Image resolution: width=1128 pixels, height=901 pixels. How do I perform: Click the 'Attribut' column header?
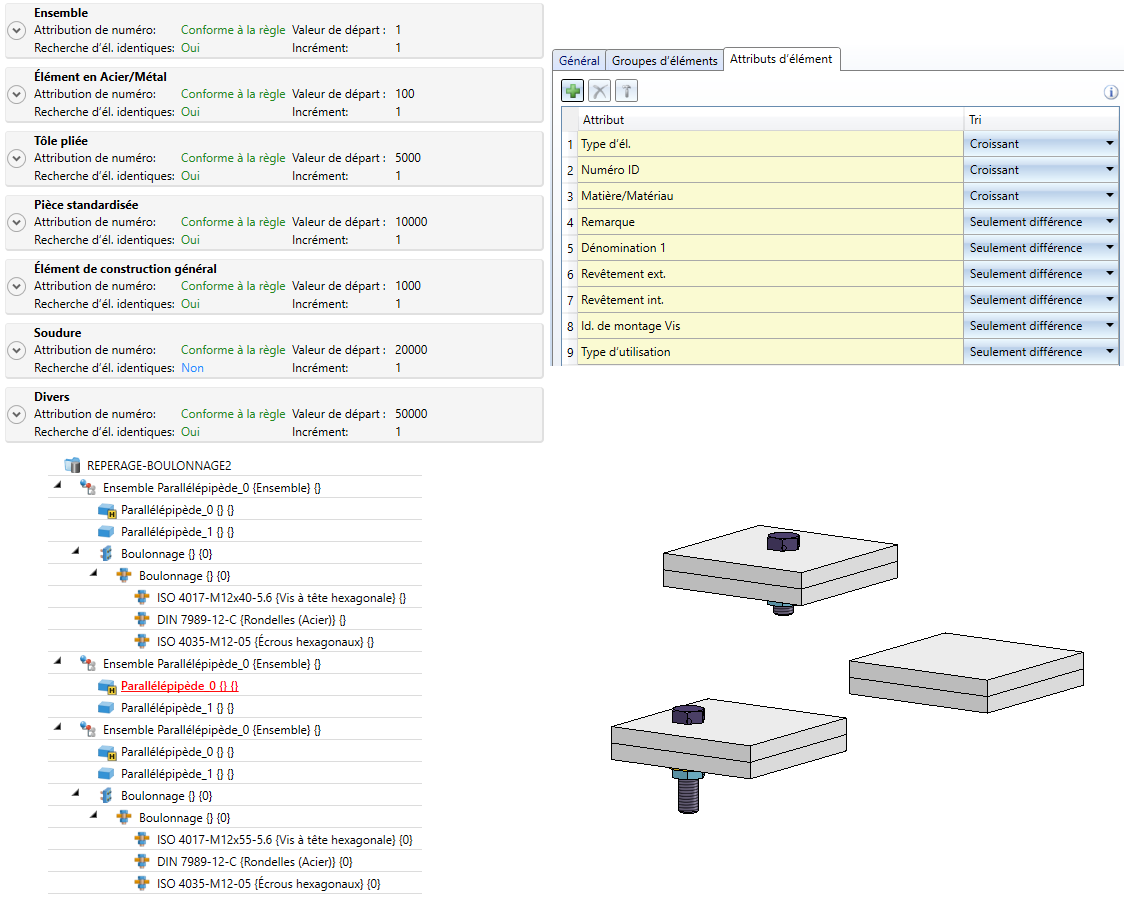pyautogui.click(x=770, y=119)
